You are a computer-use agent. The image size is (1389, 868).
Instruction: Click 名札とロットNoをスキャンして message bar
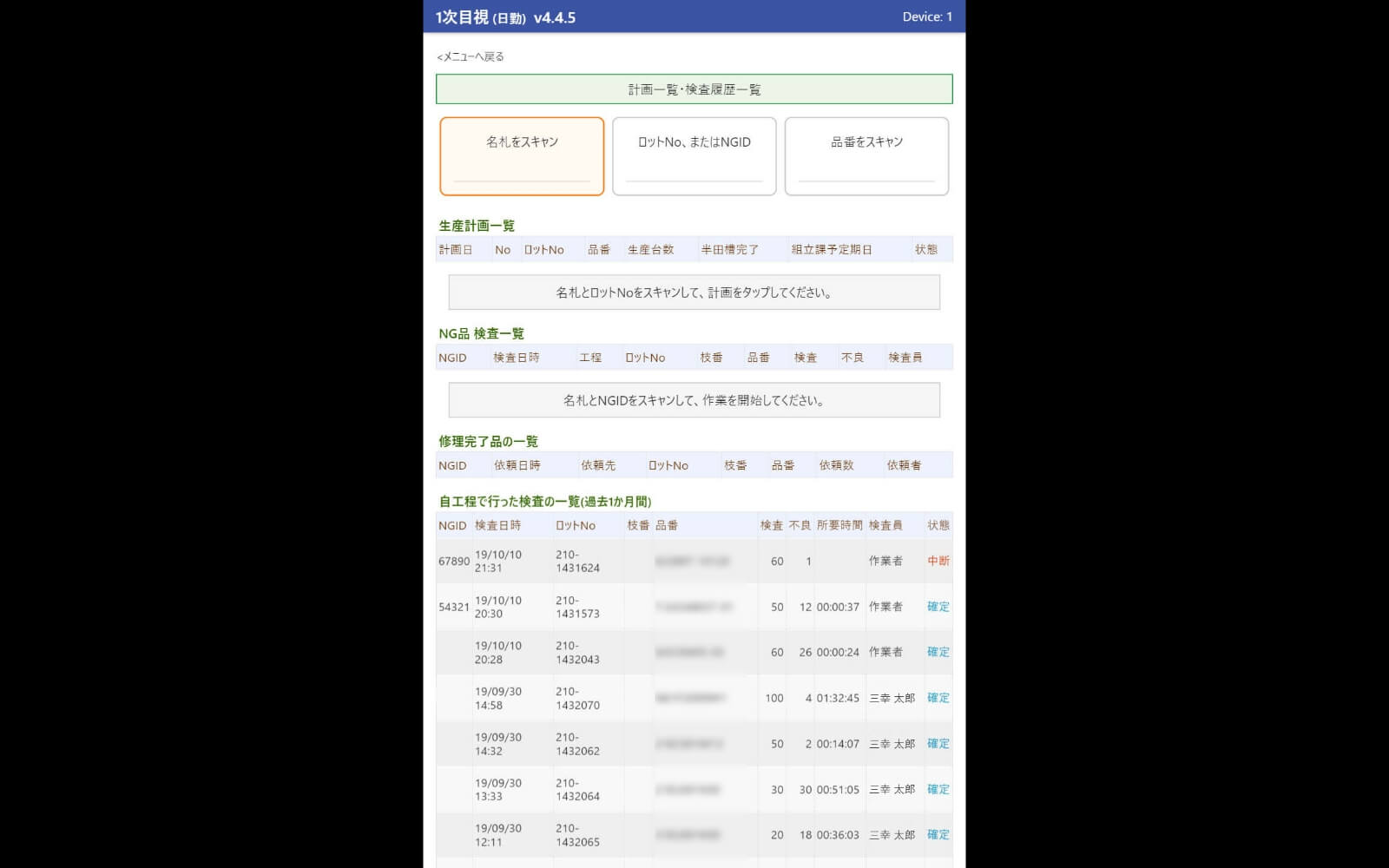pos(694,293)
